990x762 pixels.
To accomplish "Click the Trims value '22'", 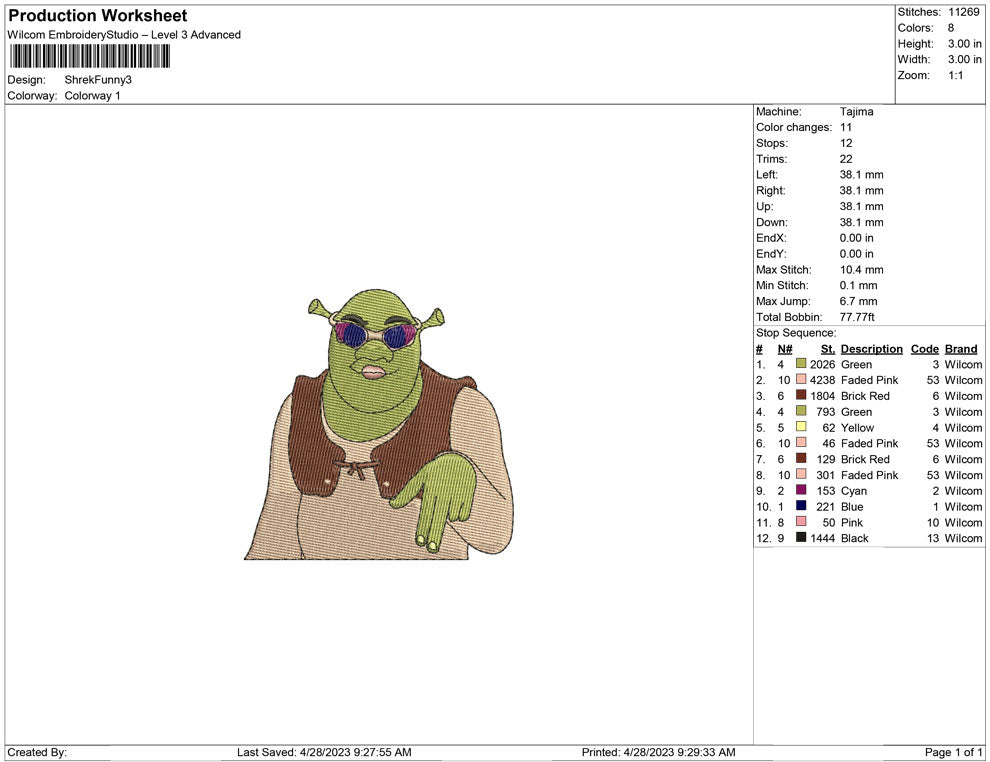I will [x=846, y=159].
